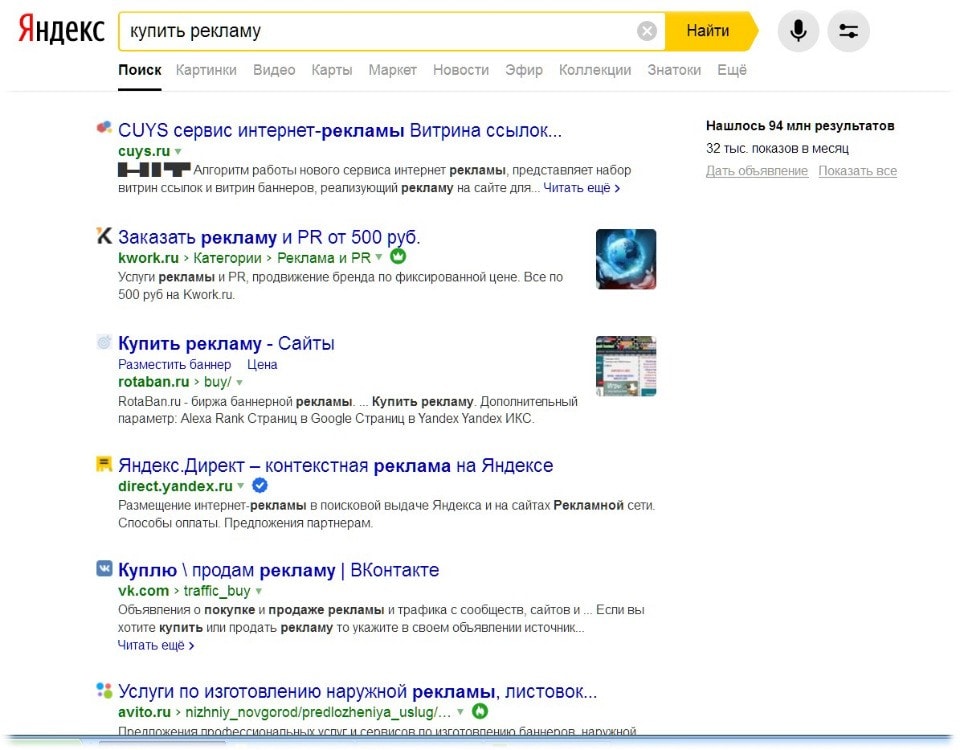The image size is (960, 750).
Task: Switch to the Знатоки tab
Action: click(674, 70)
